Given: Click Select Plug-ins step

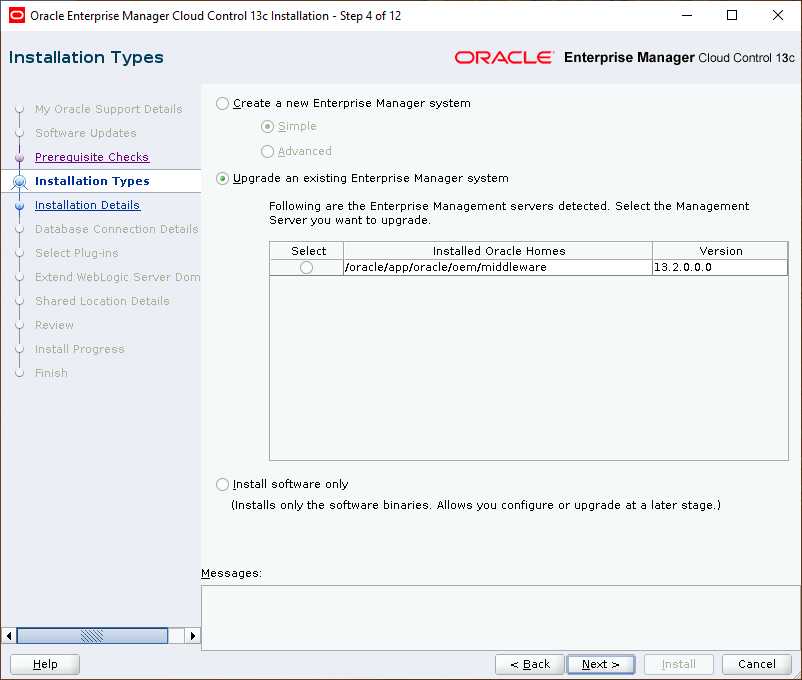Looking at the screenshot, I should tap(77, 253).
